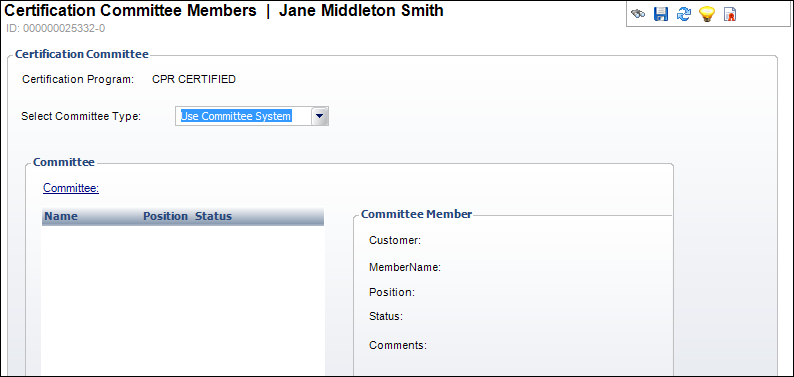This screenshot has width=794, height=377.
Task: Click the Committee Member group heading
Action: (x=416, y=214)
